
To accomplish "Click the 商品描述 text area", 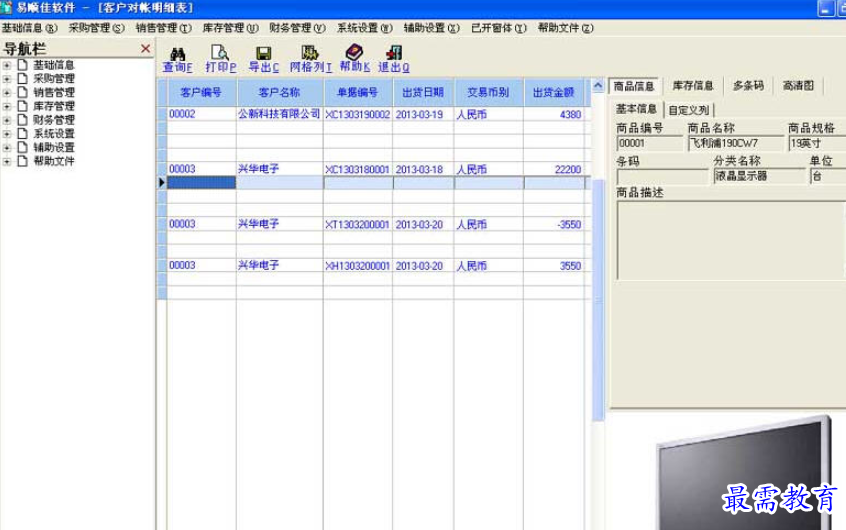I will pos(731,241).
